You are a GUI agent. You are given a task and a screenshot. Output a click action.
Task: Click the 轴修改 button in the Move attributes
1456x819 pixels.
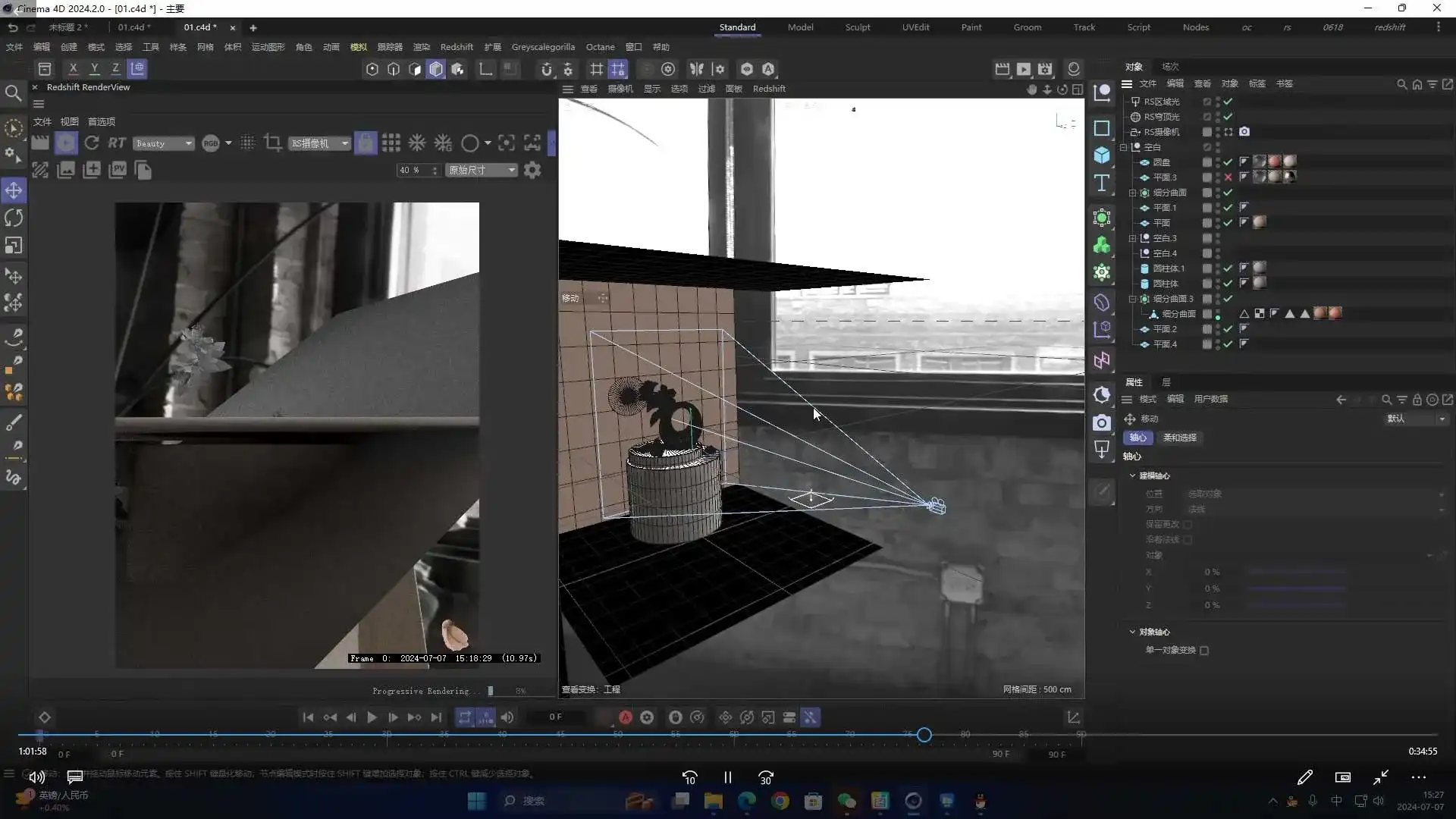(x=1137, y=438)
